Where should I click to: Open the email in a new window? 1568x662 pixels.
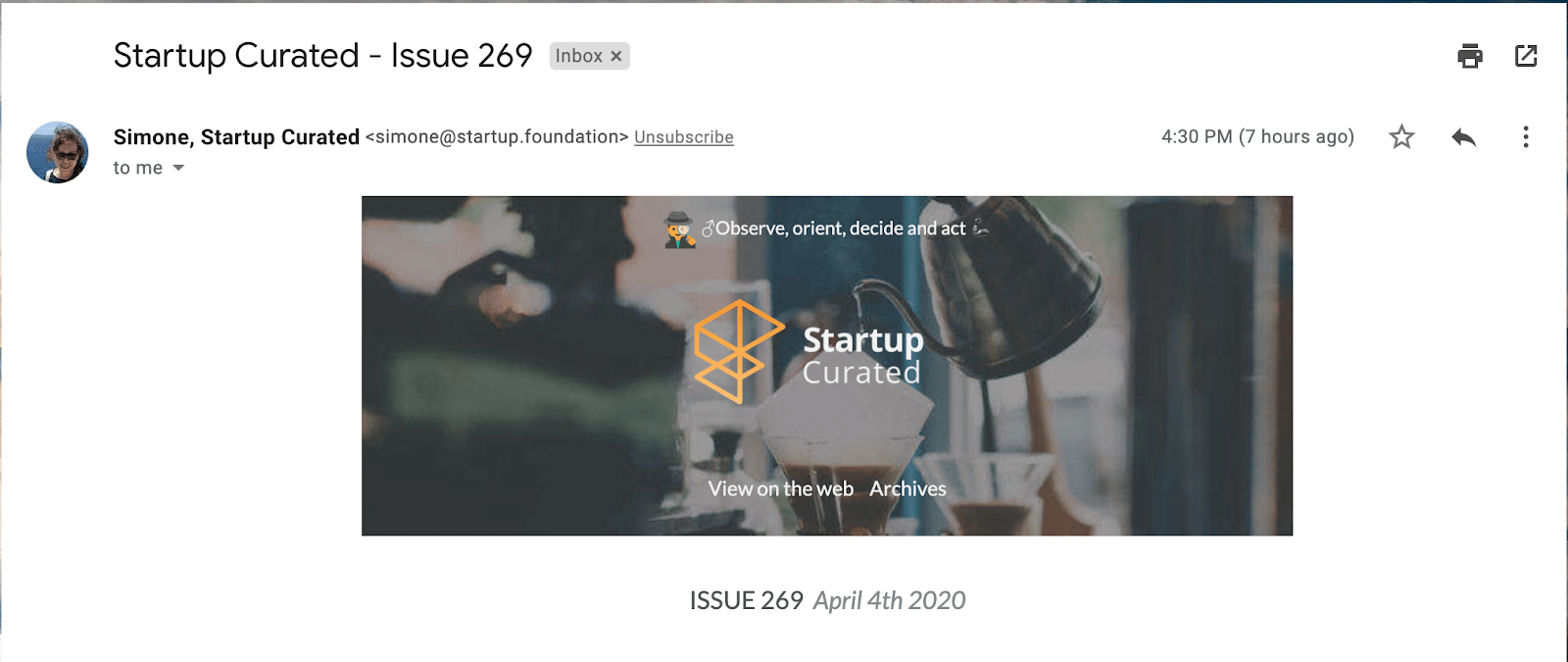click(1526, 56)
